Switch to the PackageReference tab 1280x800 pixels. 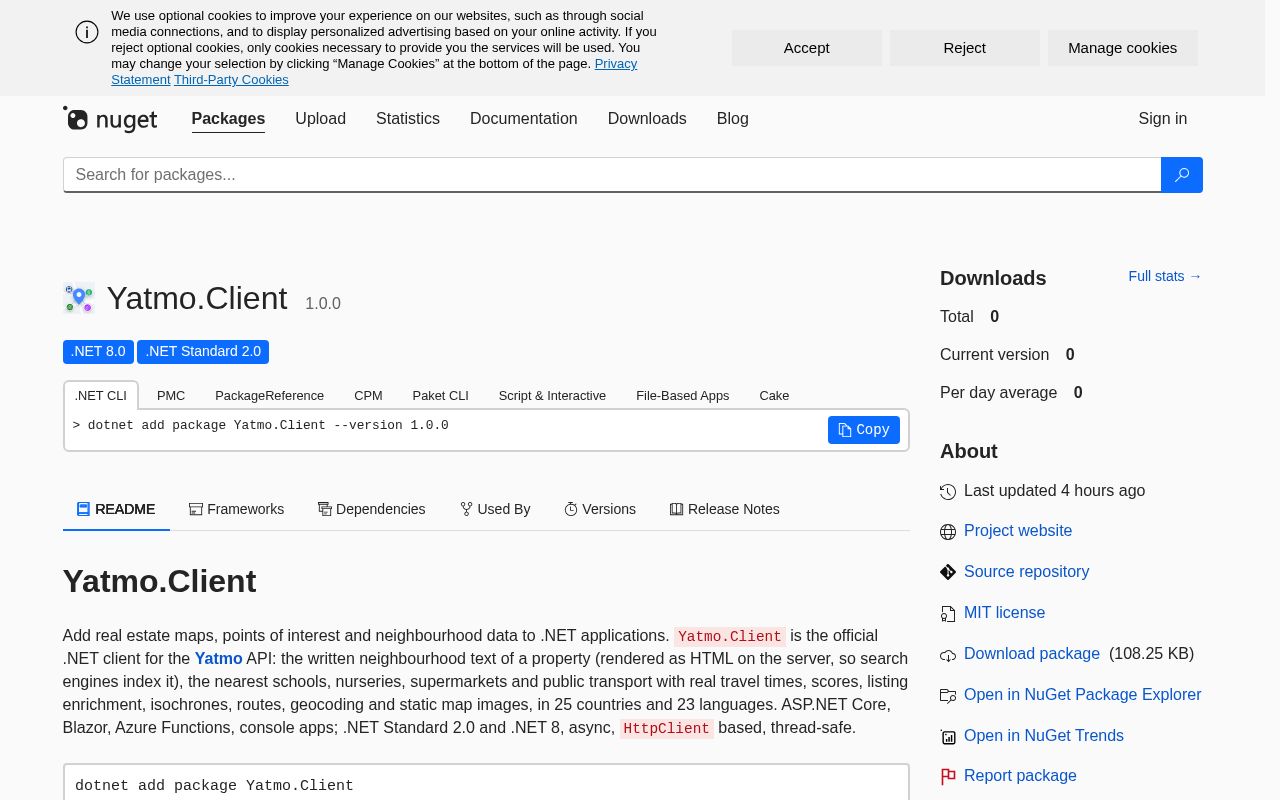tap(269, 396)
